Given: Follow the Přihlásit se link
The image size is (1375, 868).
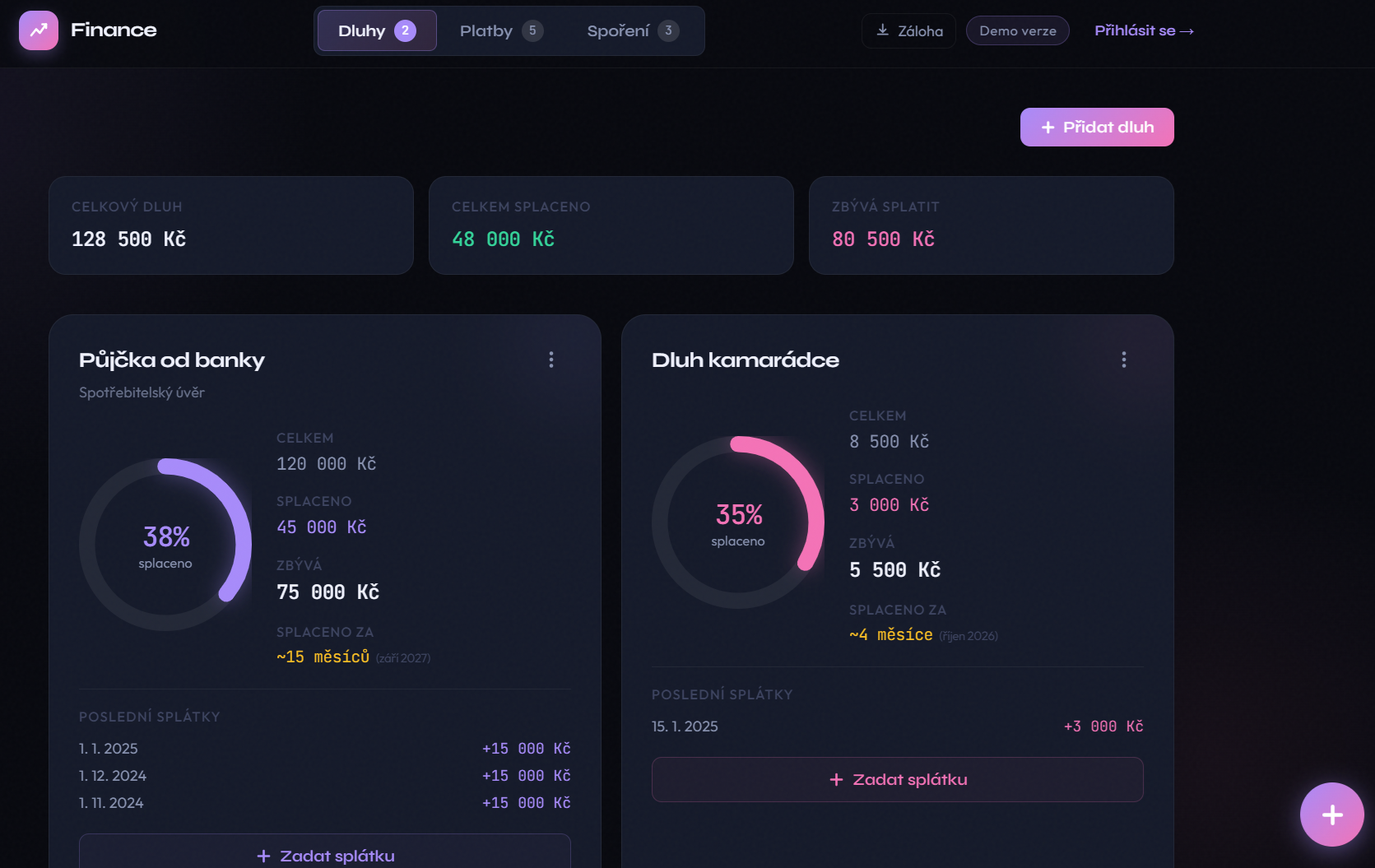Looking at the screenshot, I should (x=1144, y=30).
